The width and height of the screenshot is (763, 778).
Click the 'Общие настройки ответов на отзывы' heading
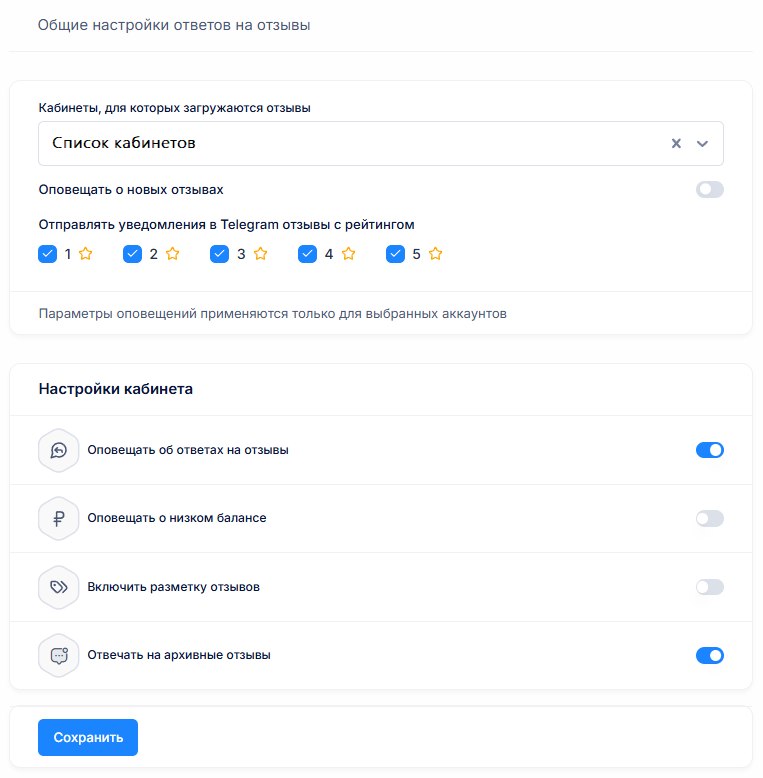tap(174, 25)
